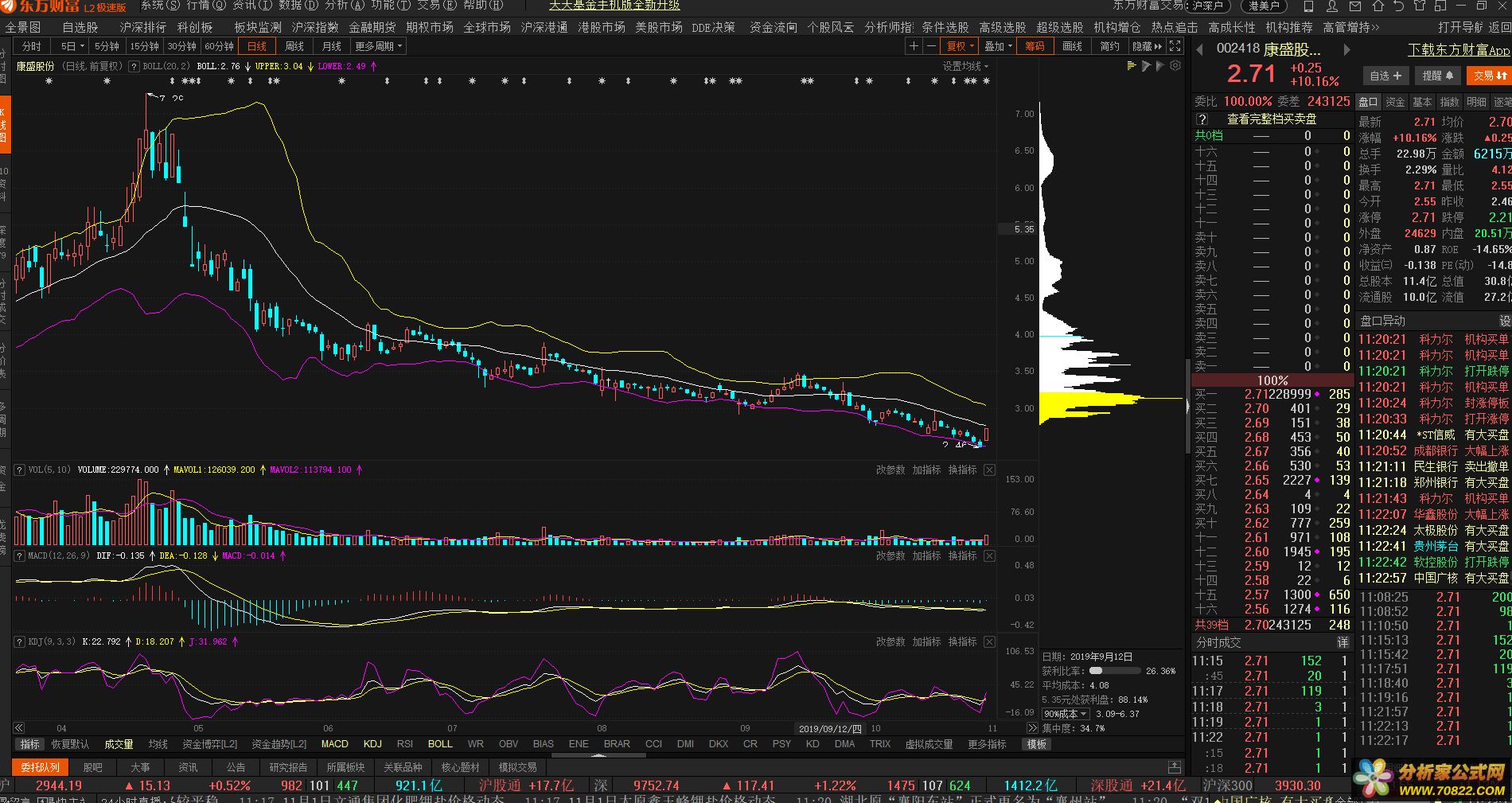The height and width of the screenshot is (803, 1512).
Task: Go to the home page icon
Action: click(1378, 6)
